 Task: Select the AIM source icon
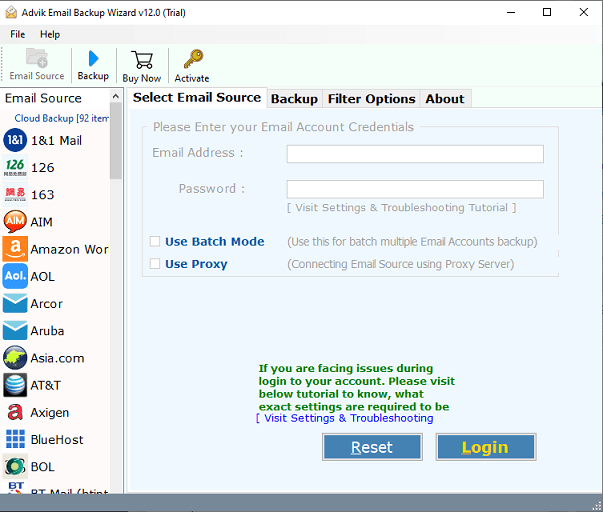[x=15, y=222]
